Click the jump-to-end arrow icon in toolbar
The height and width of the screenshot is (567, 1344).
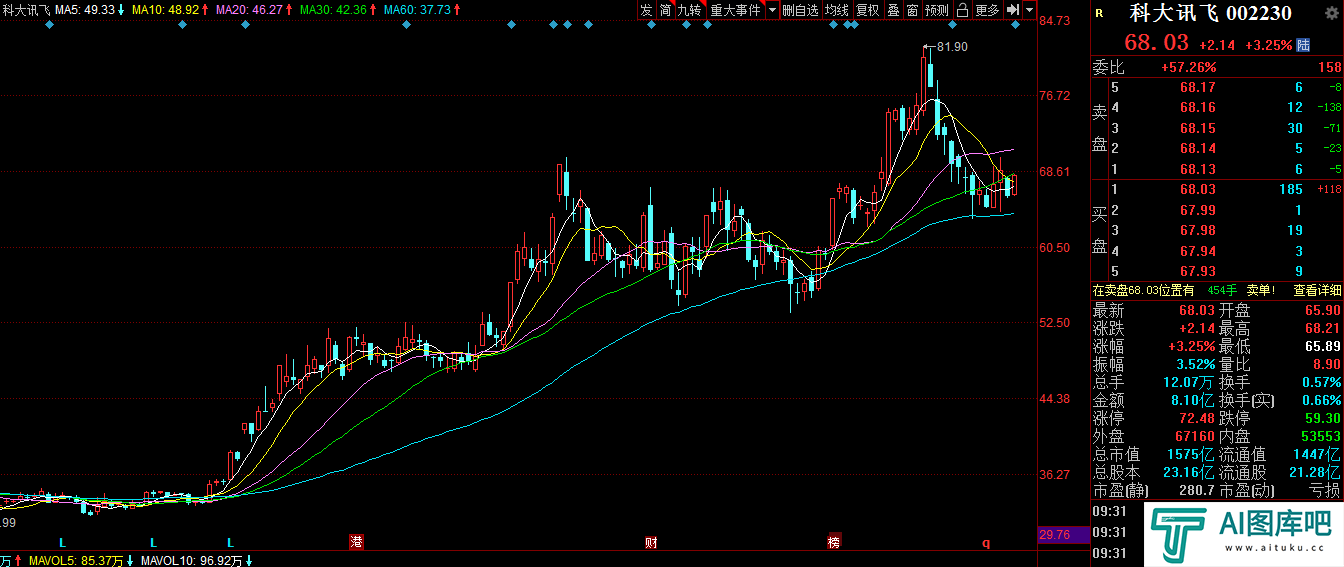[x=1013, y=10]
